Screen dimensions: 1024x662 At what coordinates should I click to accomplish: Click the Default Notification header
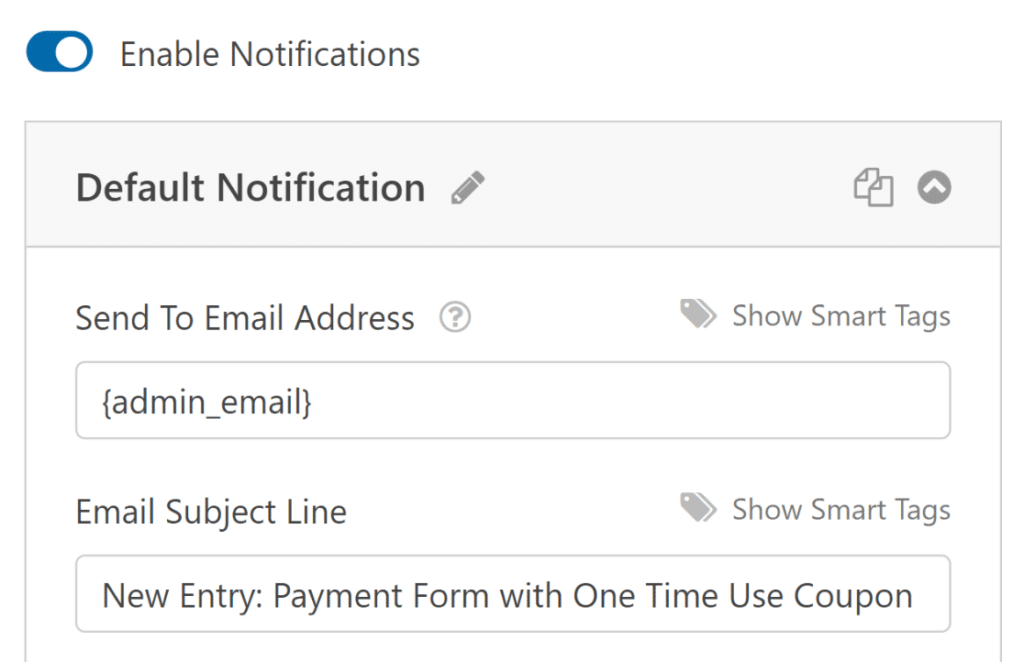[x=249, y=187]
